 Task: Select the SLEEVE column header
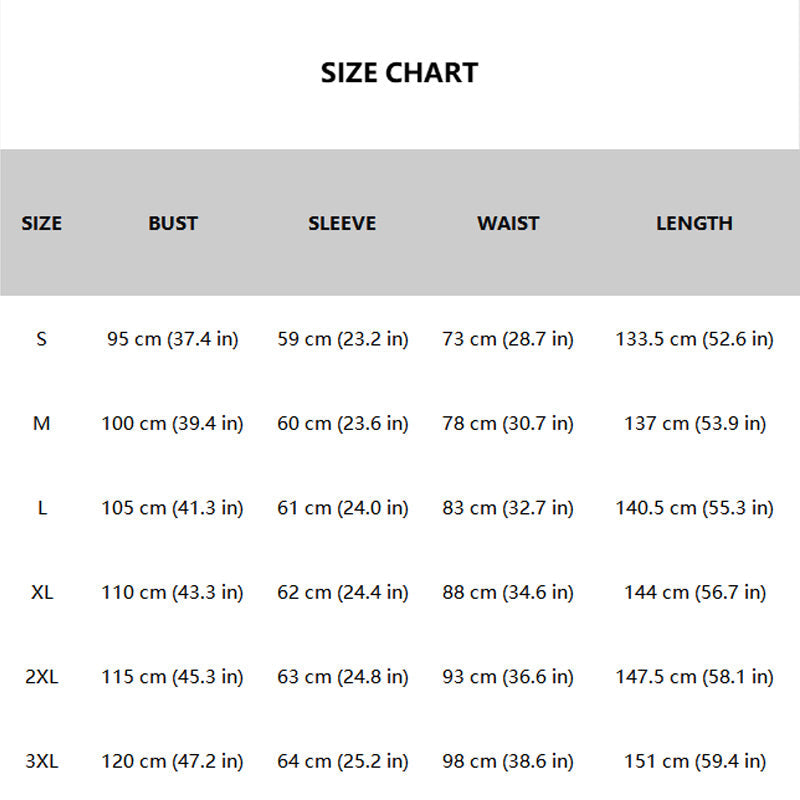(342, 223)
